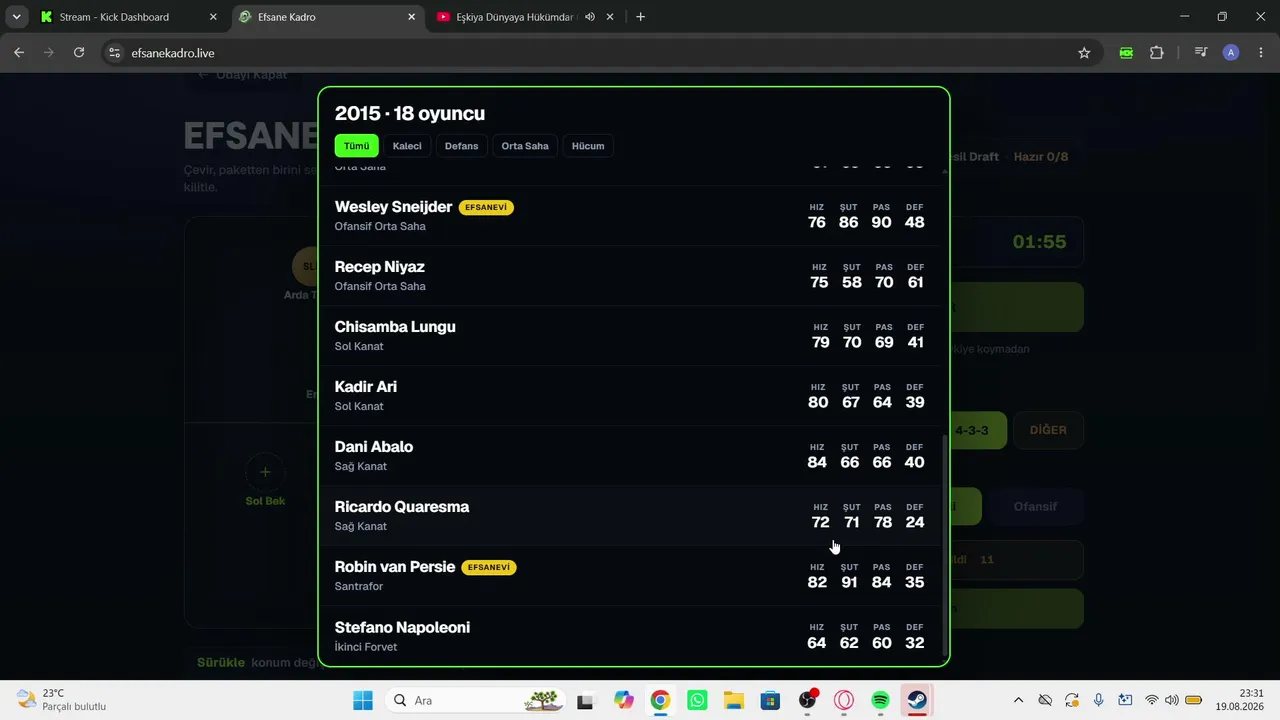Click the Sol Bek plus slot

pos(265,472)
